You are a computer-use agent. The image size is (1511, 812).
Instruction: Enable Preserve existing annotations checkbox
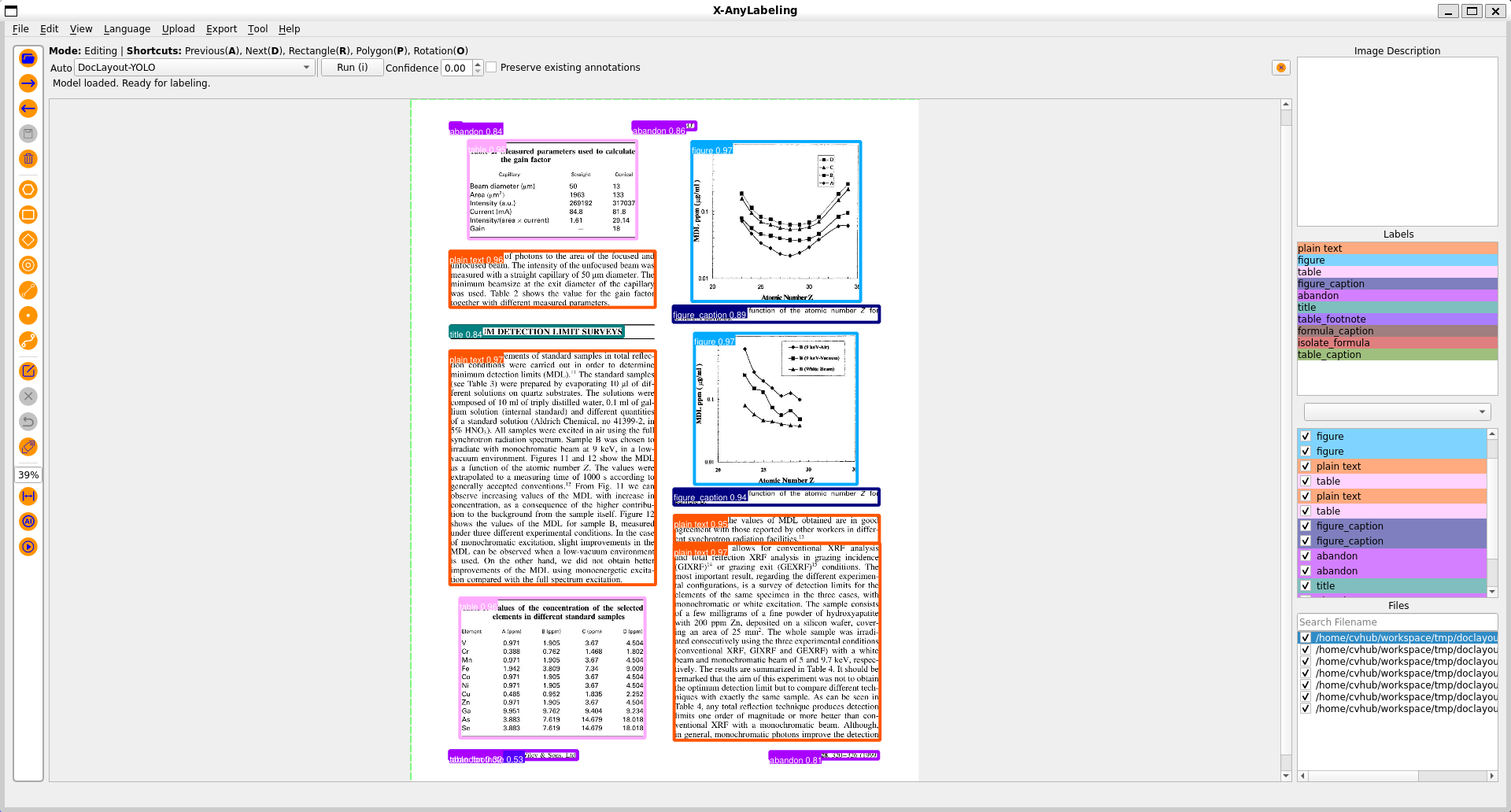tap(492, 68)
